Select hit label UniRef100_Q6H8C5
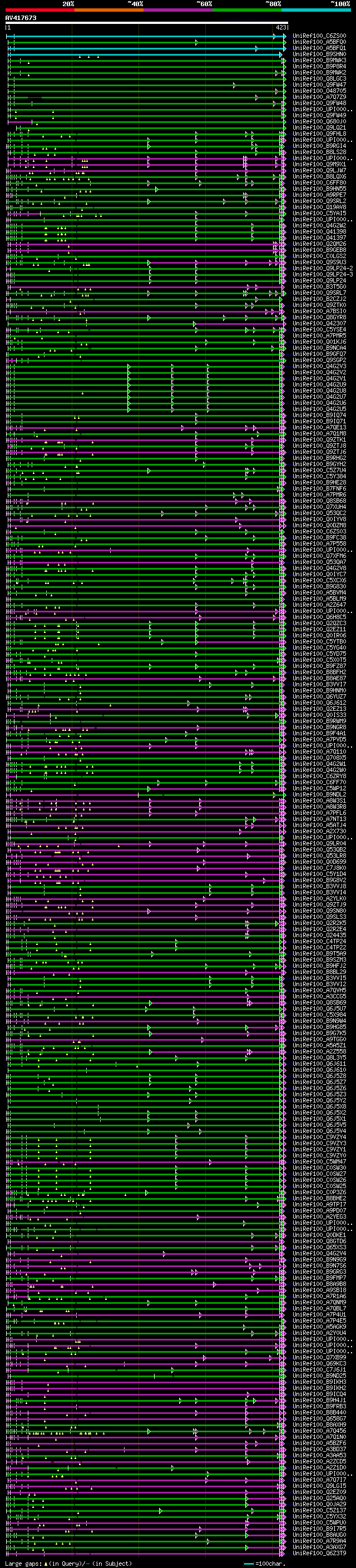Image resolution: width=356 pixels, height=1568 pixels. tap(319, 617)
